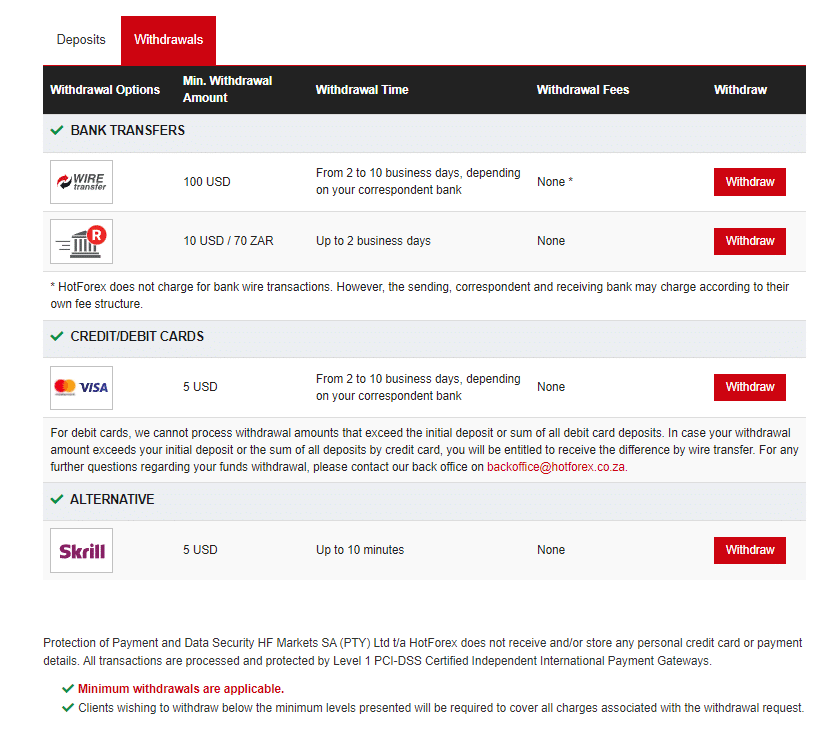The height and width of the screenshot is (754, 829).
Task: Collapse the ALTERNATIVE section header
Action: coord(424,500)
